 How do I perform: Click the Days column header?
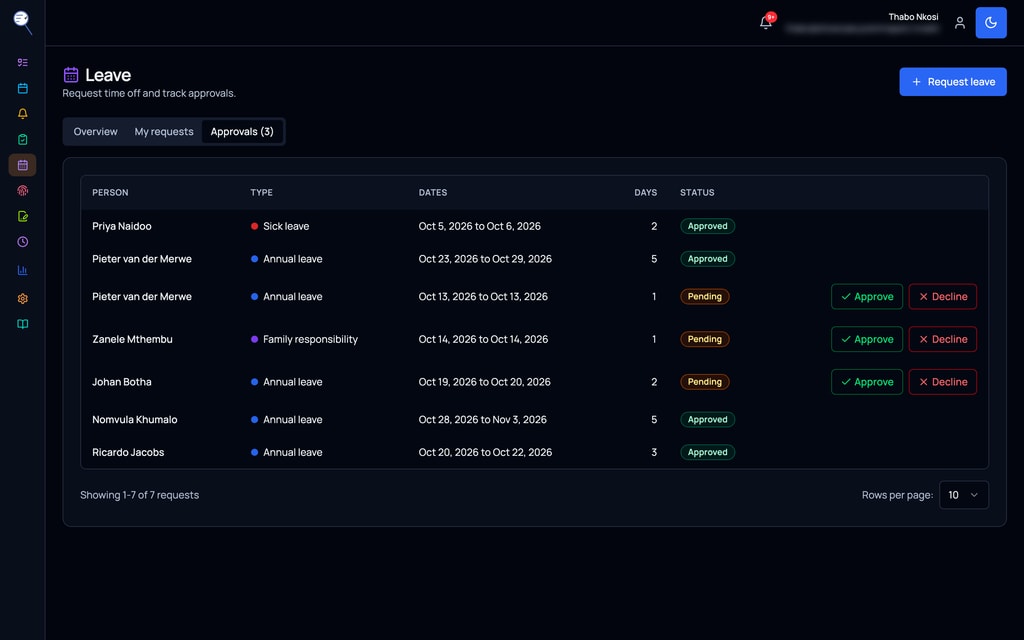pyautogui.click(x=645, y=193)
